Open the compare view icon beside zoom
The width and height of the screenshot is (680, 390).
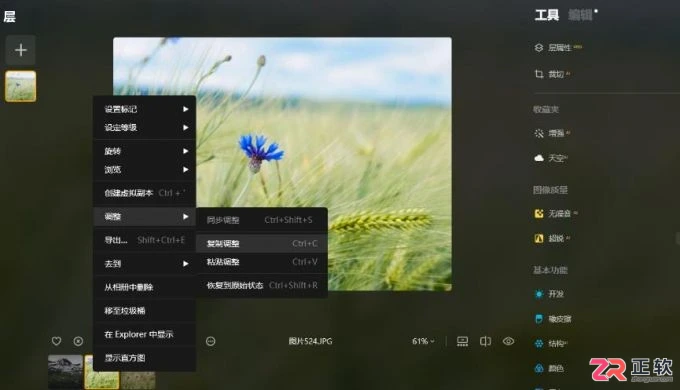pos(462,341)
